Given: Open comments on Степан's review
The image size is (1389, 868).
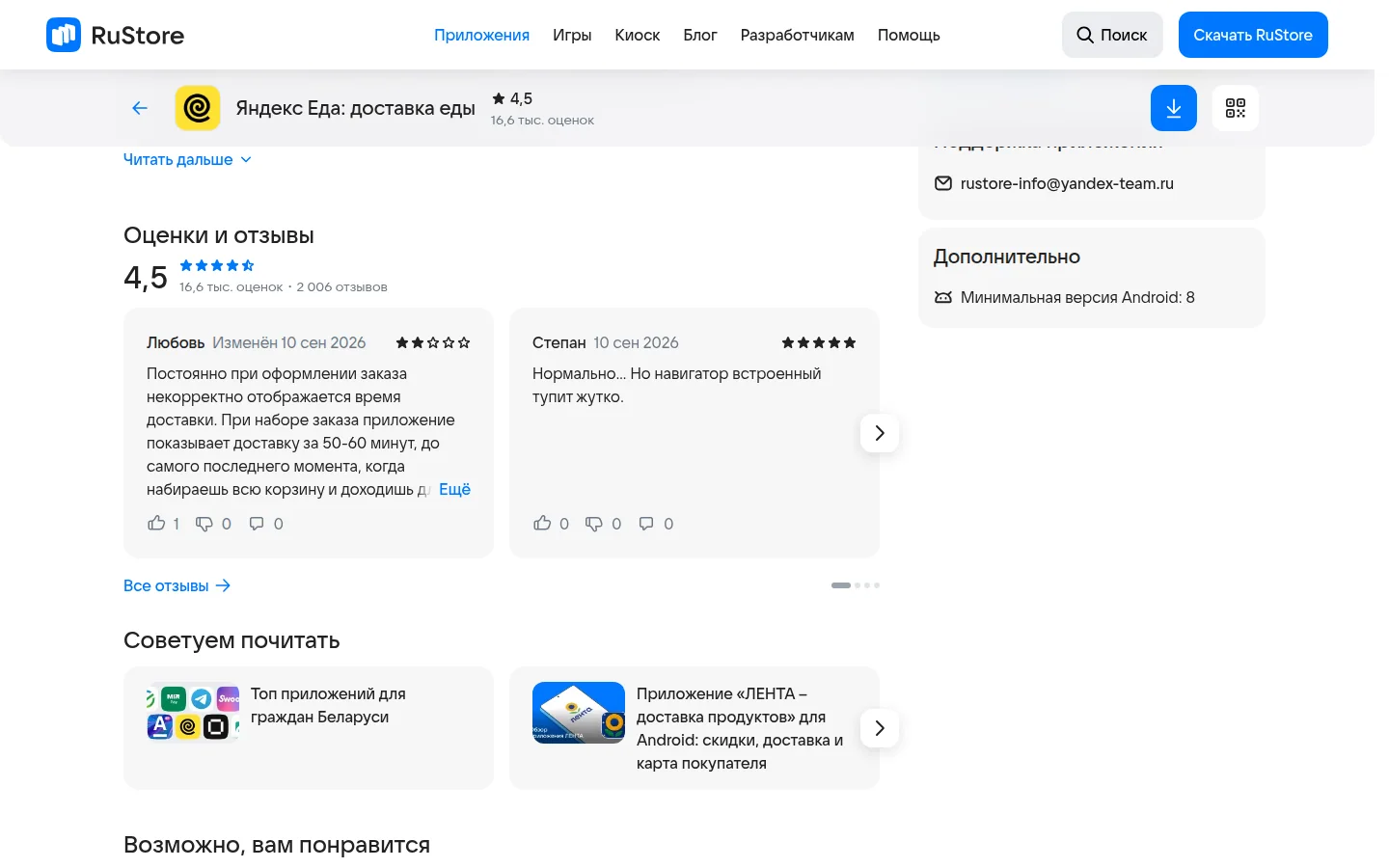Looking at the screenshot, I should (646, 523).
